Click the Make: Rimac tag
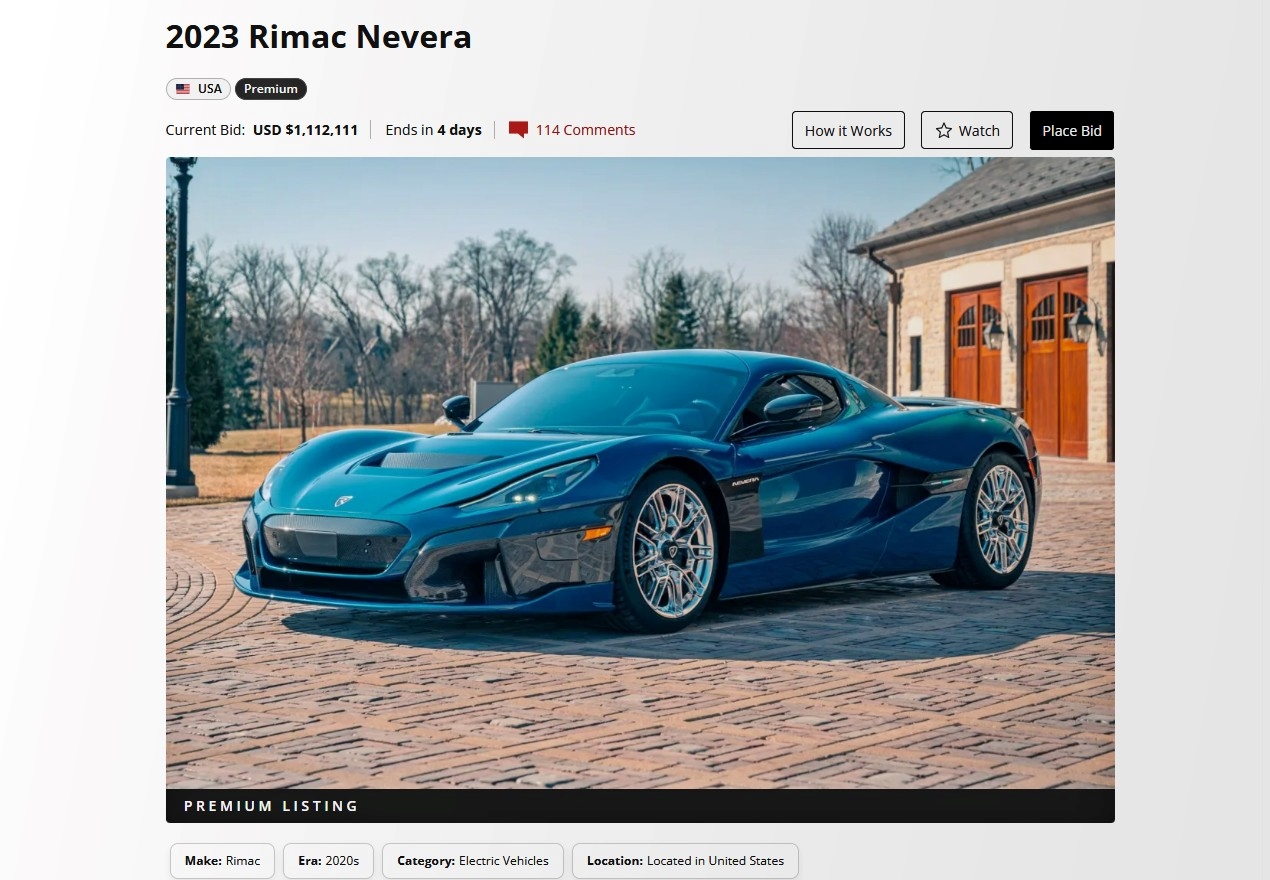The height and width of the screenshot is (880, 1270). (x=222, y=860)
